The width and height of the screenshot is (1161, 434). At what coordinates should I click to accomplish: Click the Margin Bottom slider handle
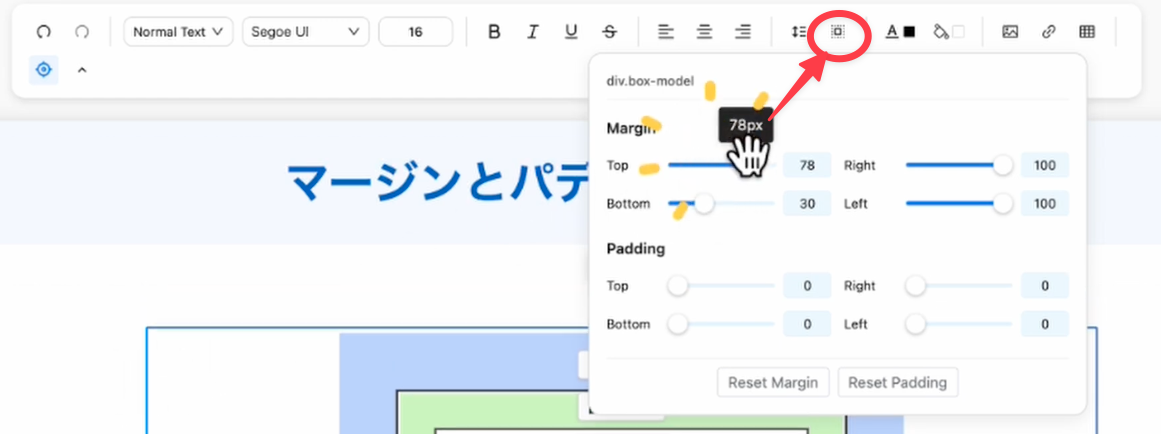click(705, 204)
